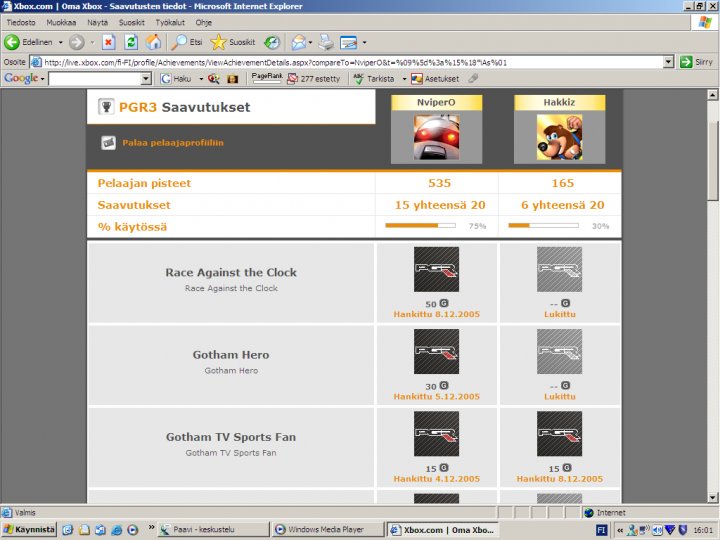720x540 pixels.
Task: Open the Tiedosto menu
Action: (x=21, y=22)
